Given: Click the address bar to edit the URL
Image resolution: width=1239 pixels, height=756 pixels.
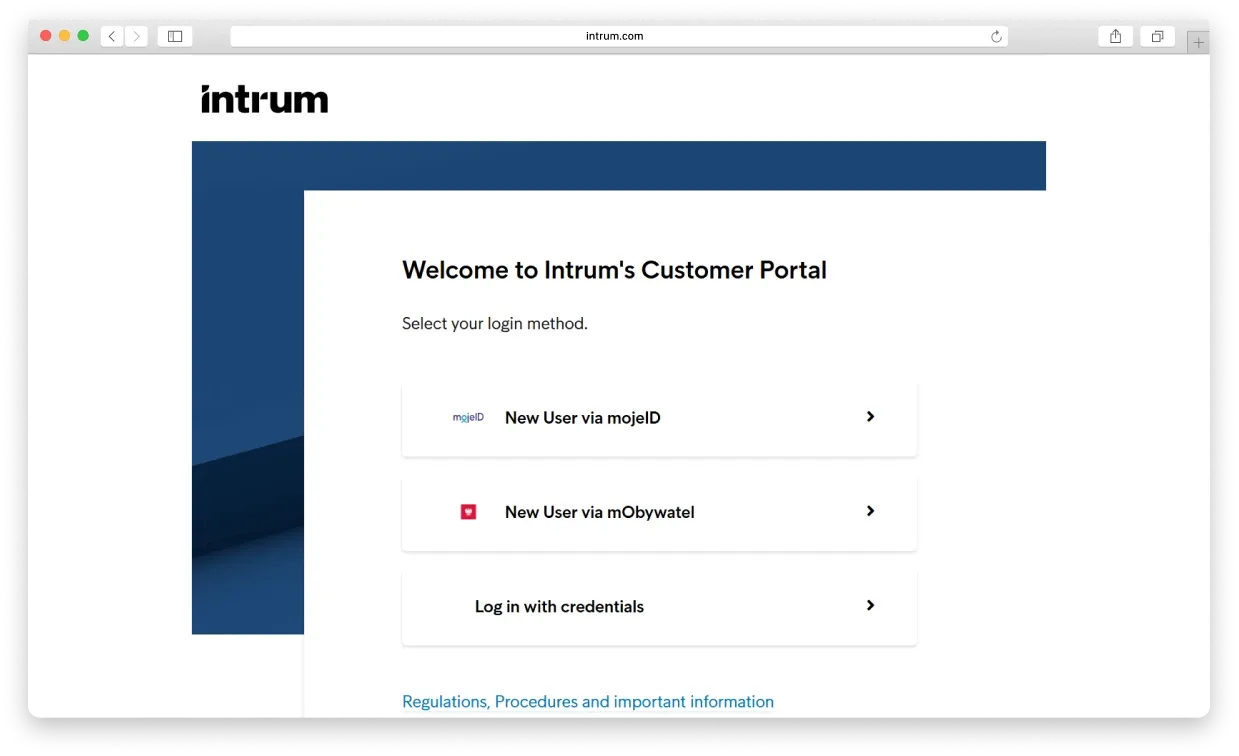Looking at the screenshot, I should click(x=616, y=35).
